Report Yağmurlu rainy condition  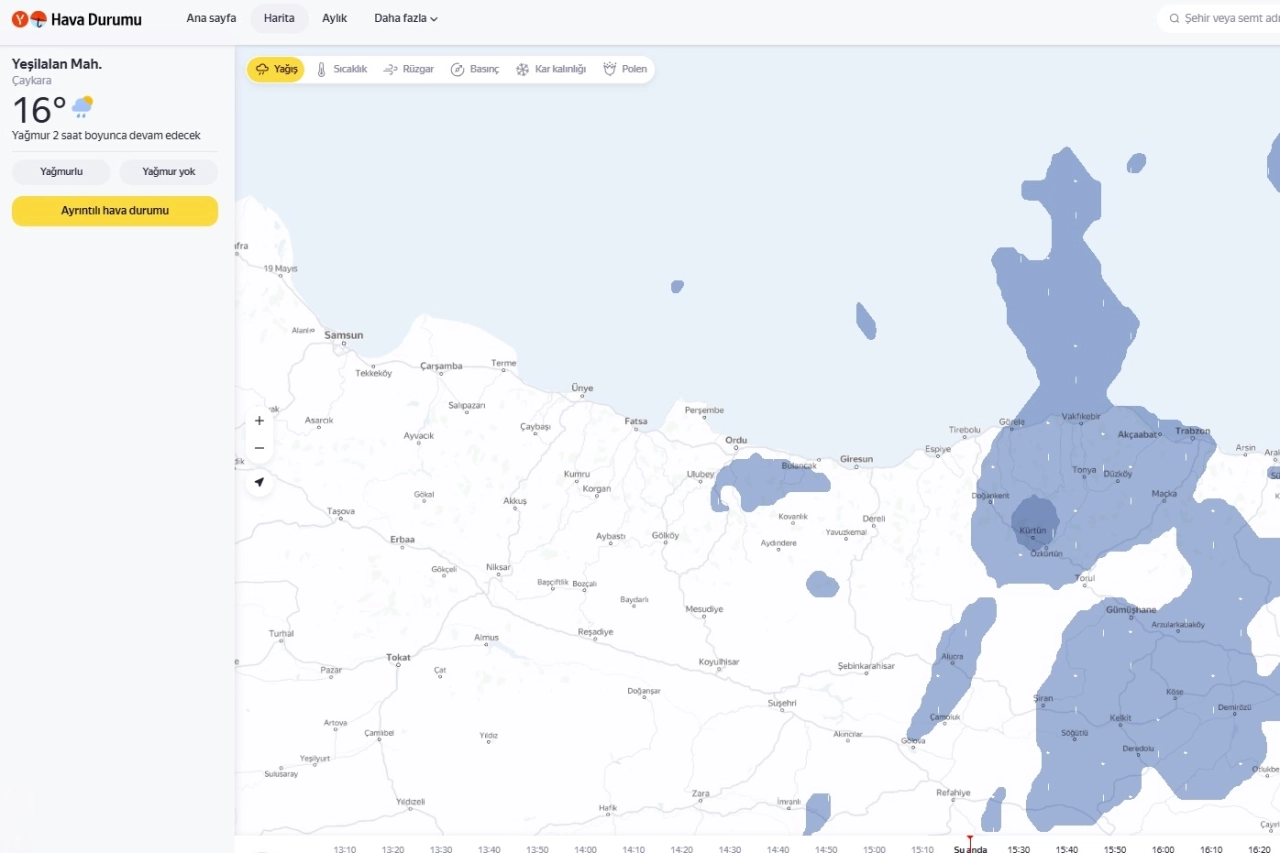(x=61, y=172)
